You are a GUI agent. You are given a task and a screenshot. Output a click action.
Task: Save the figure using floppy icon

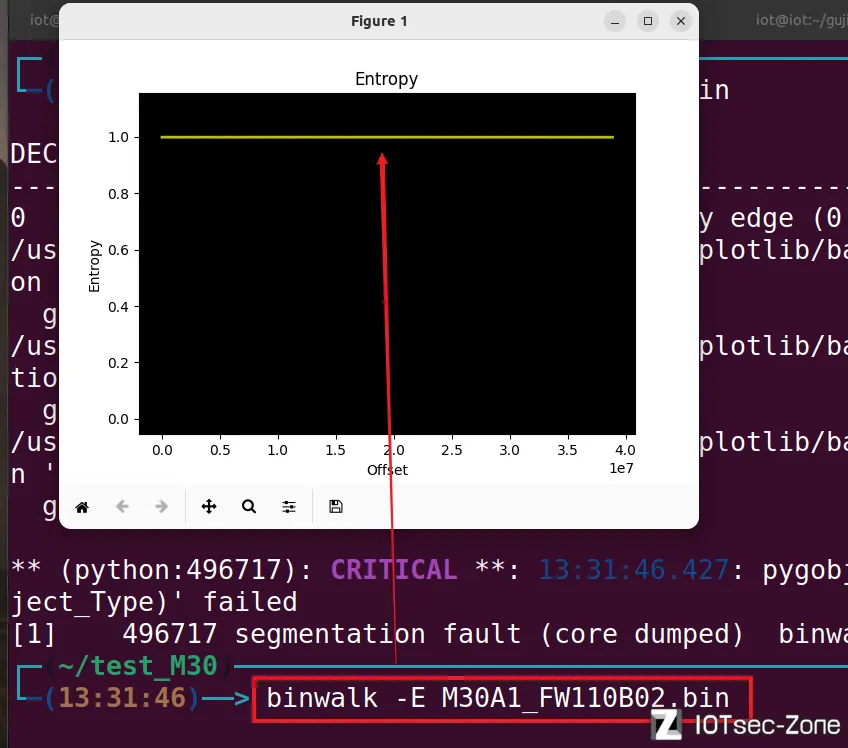(336, 507)
